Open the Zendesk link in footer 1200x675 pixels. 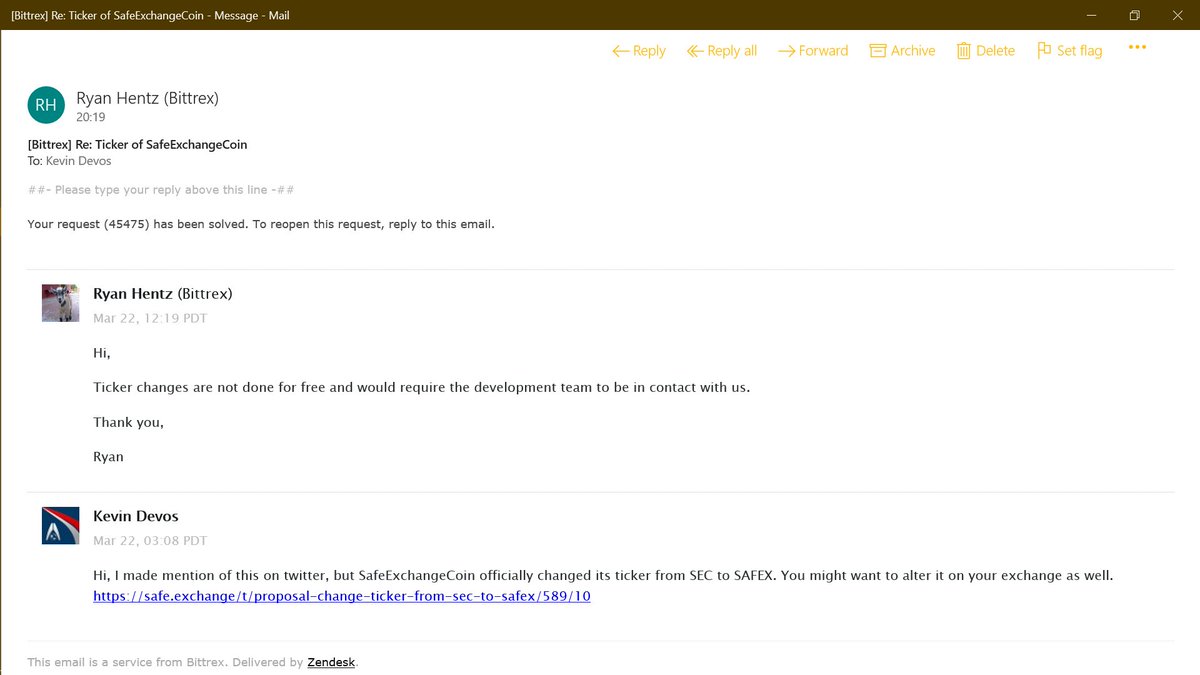click(x=332, y=662)
